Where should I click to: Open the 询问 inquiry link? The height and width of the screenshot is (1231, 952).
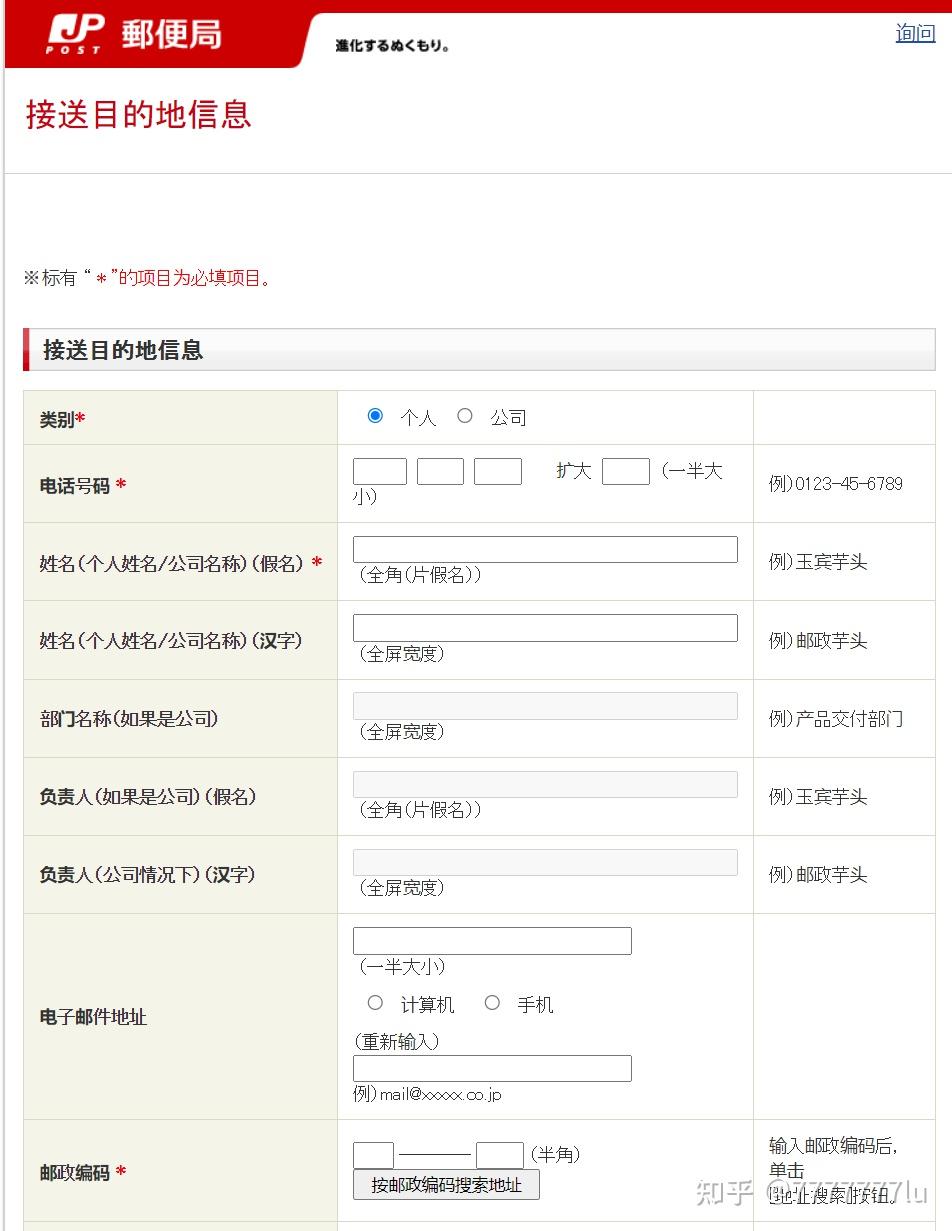(915, 33)
